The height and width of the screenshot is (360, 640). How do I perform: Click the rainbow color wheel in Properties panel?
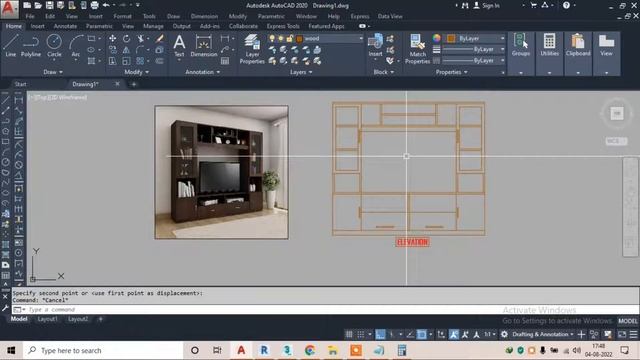point(437,38)
